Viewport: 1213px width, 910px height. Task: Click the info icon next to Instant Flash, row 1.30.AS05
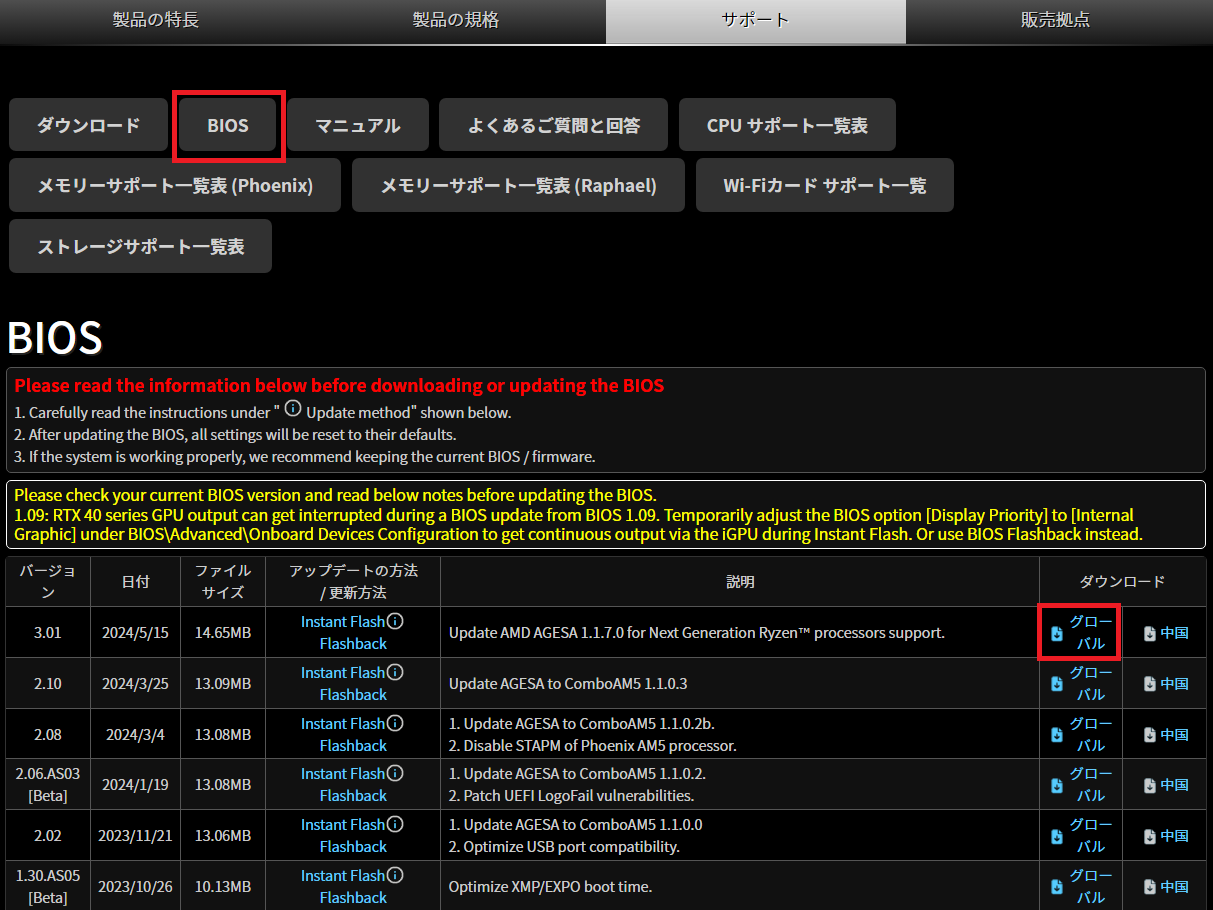[395, 875]
